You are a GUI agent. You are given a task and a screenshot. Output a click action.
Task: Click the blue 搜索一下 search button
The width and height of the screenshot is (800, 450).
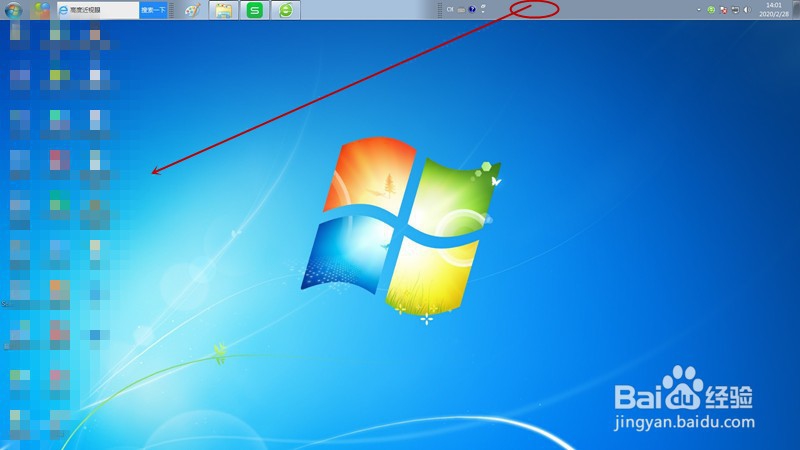[x=153, y=10]
